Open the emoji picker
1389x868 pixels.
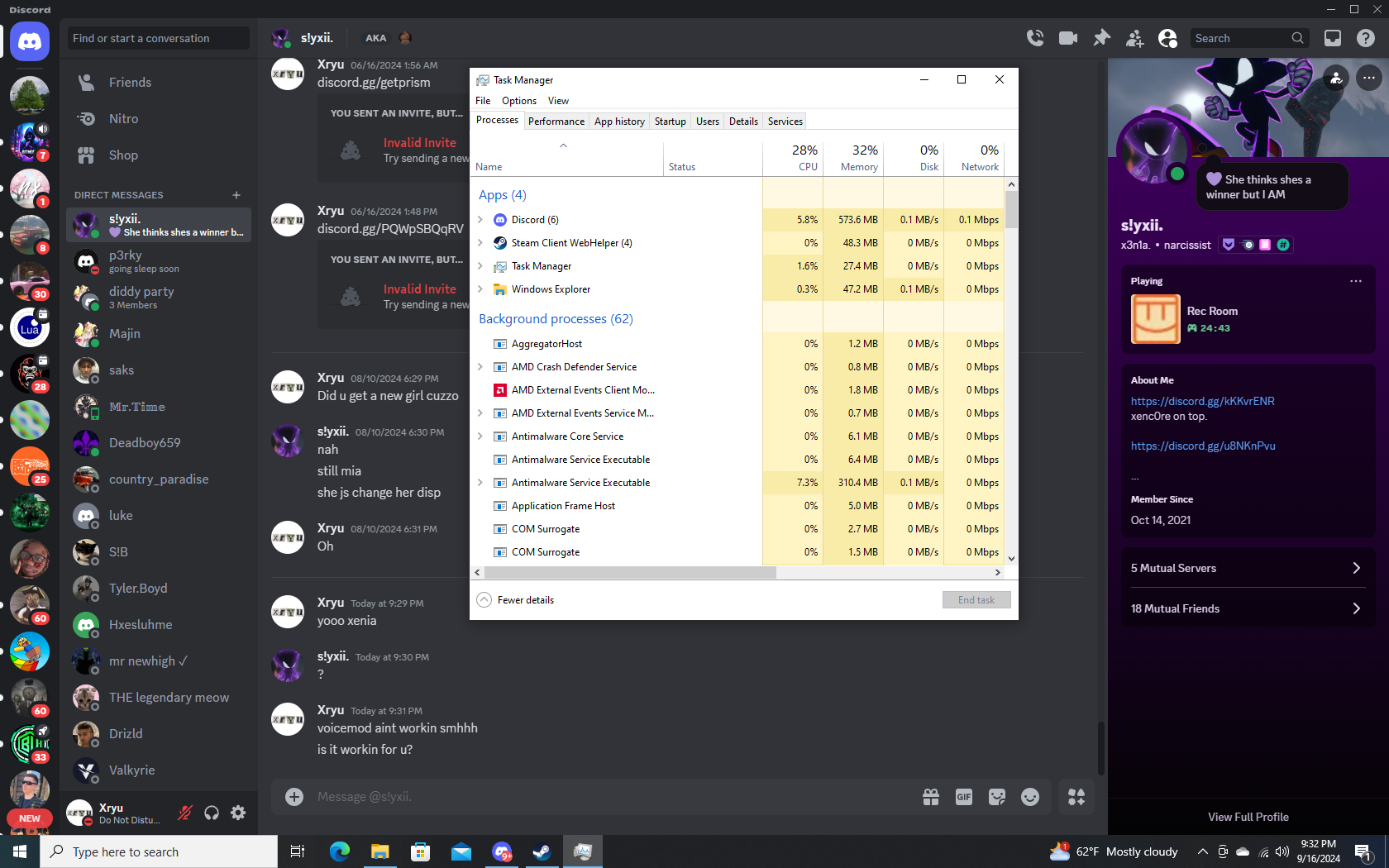[1030, 797]
